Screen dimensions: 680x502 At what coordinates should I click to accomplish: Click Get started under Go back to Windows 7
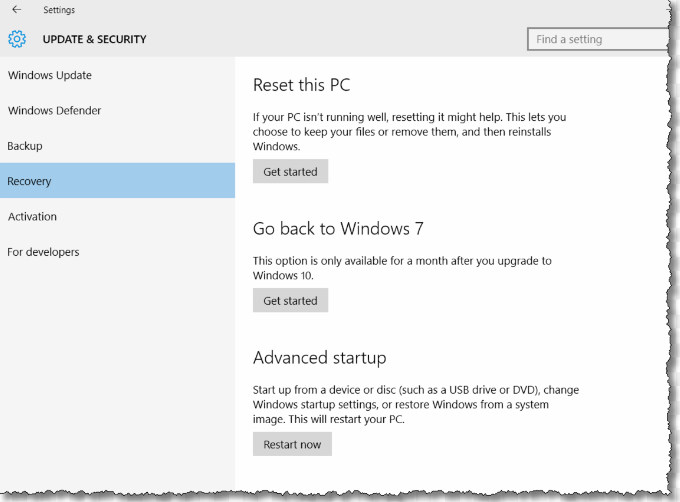coord(290,301)
